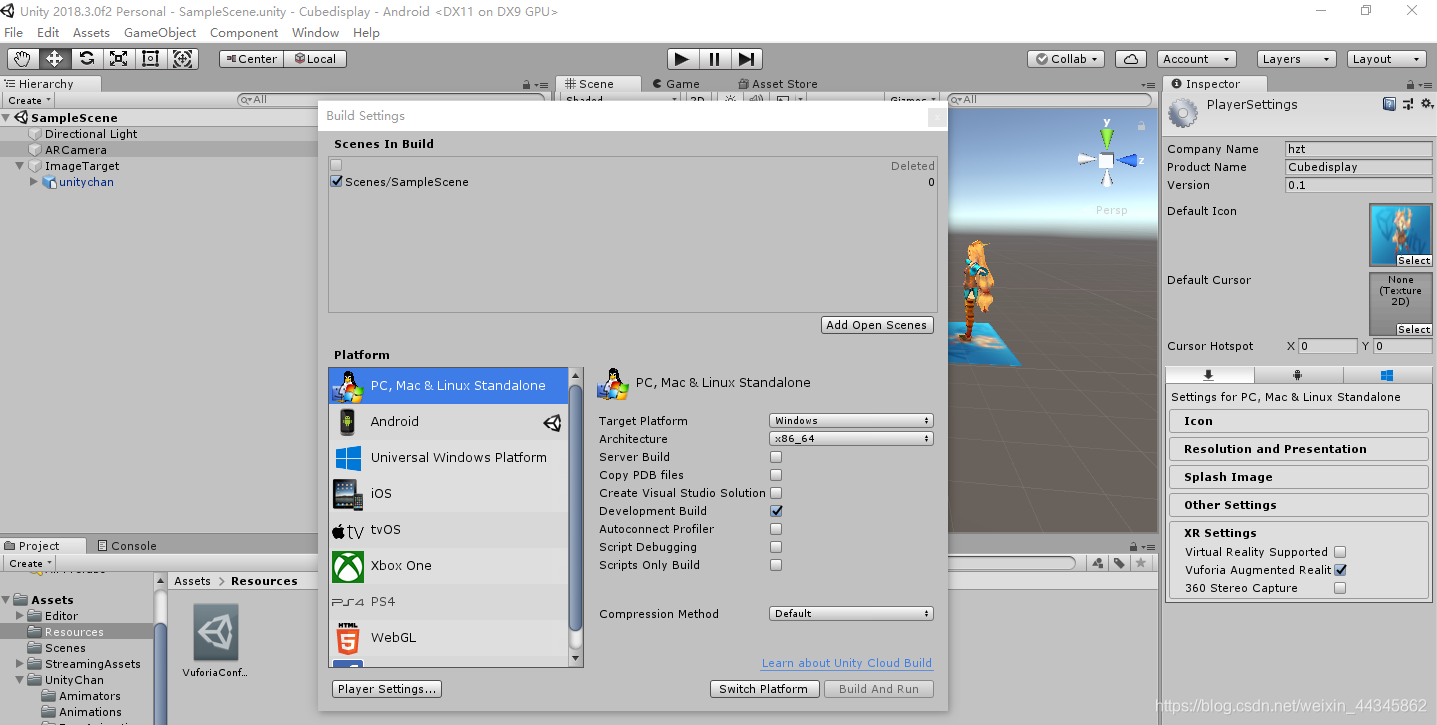Select the Android platform
Screen dimensions: 1437x725
pyautogui.click(x=449, y=421)
